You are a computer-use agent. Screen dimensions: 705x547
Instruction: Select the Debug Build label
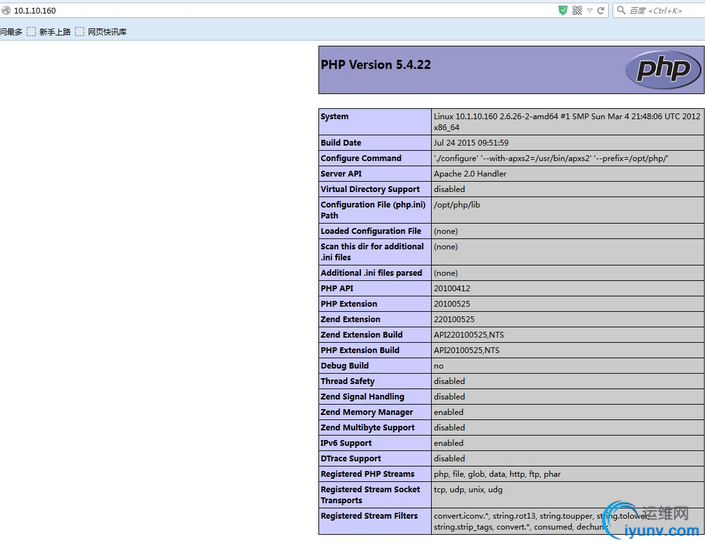tap(344, 366)
